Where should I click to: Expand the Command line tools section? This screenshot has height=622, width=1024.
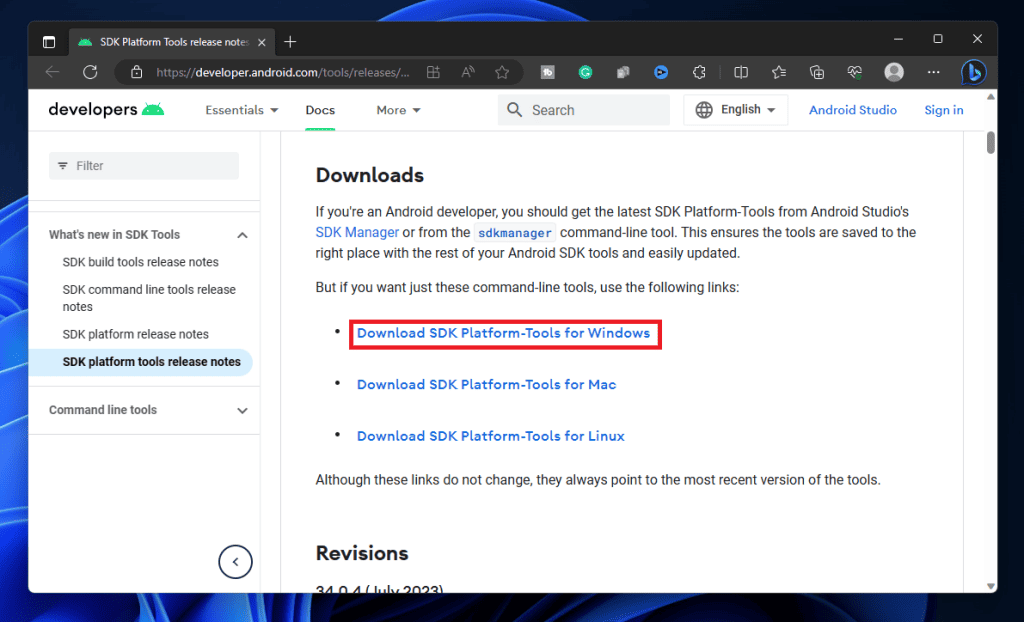point(240,410)
